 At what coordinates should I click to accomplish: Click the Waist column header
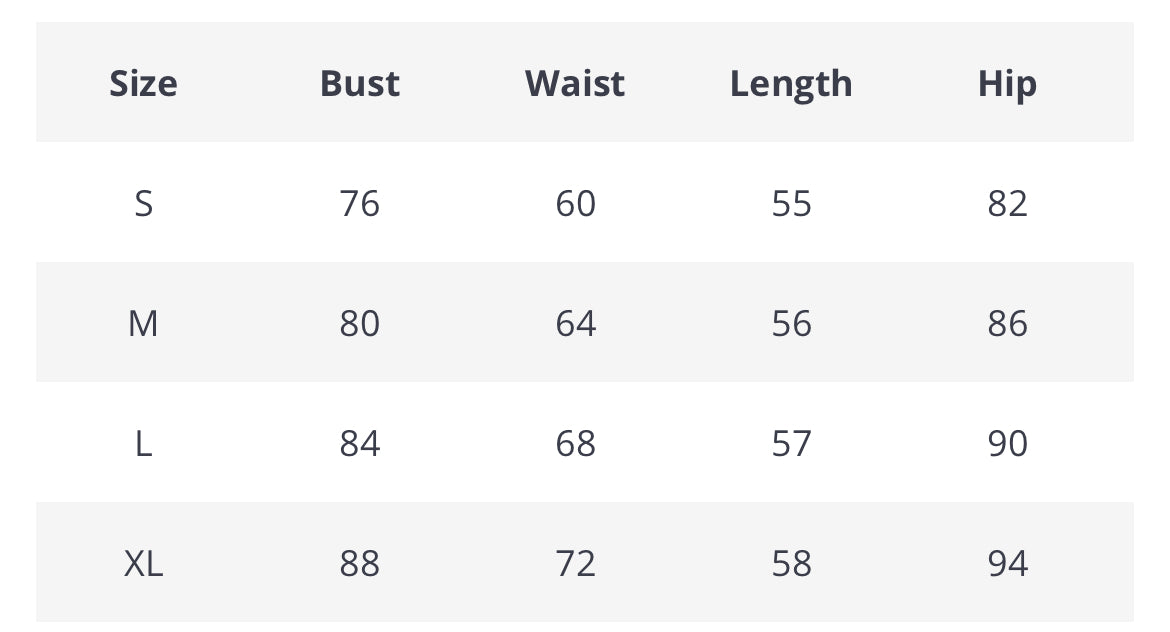click(x=575, y=83)
